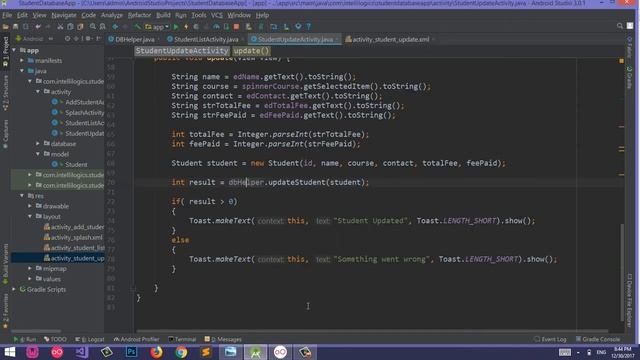Switch to the StudentListActivity.java tab

(206, 40)
